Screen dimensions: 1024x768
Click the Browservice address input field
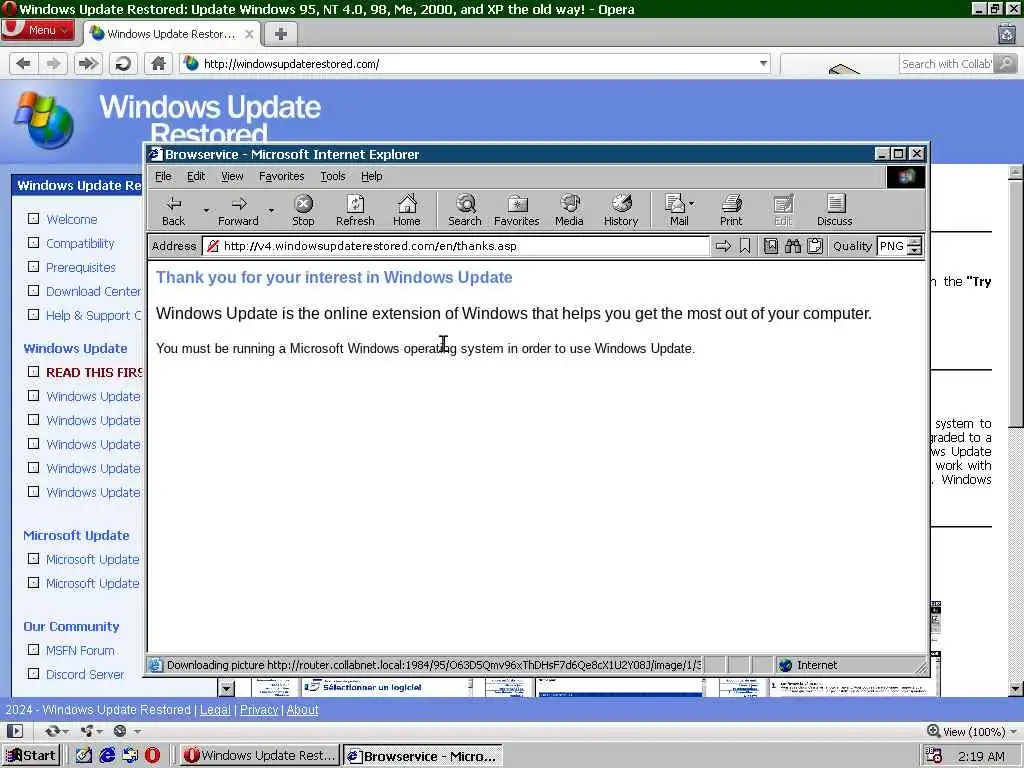(x=455, y=246)
